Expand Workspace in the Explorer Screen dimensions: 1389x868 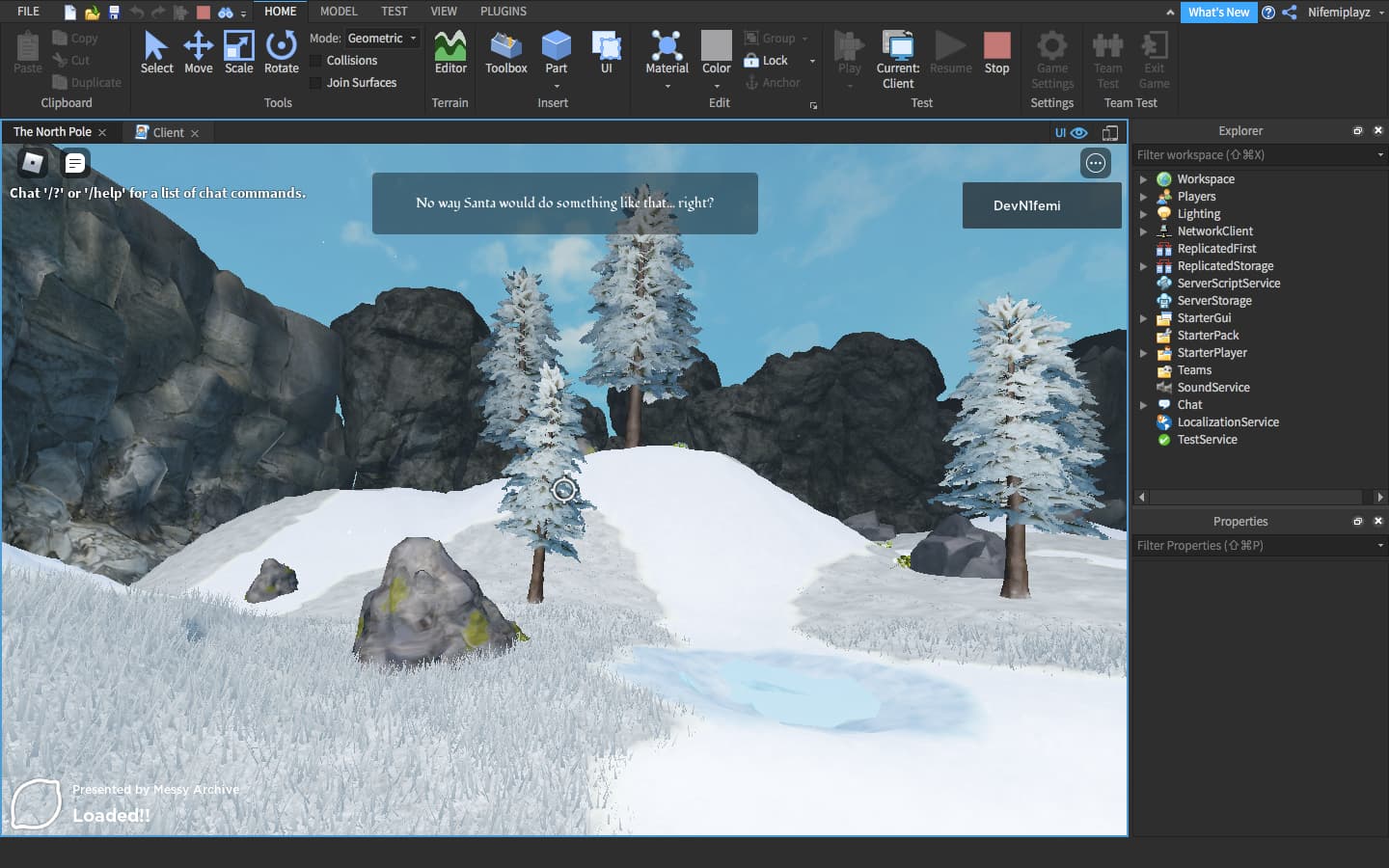pyautogui.click(x=1144, y=178)
